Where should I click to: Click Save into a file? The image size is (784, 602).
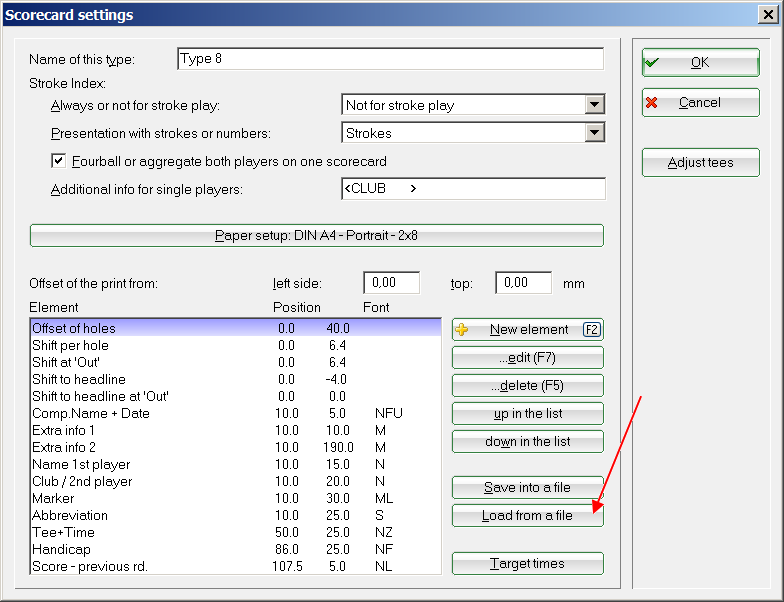click(527, 488)
